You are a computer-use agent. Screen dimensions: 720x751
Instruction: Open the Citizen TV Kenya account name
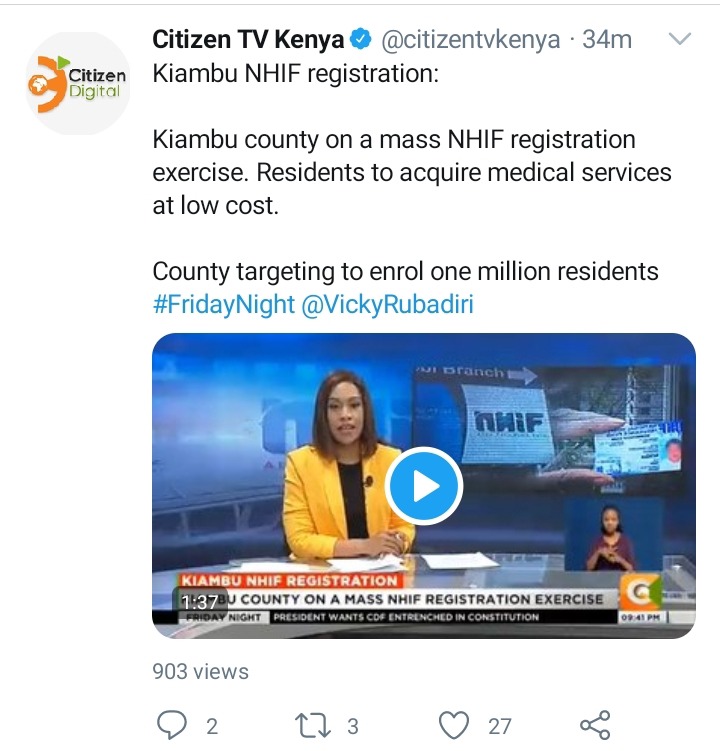[248, 39]
